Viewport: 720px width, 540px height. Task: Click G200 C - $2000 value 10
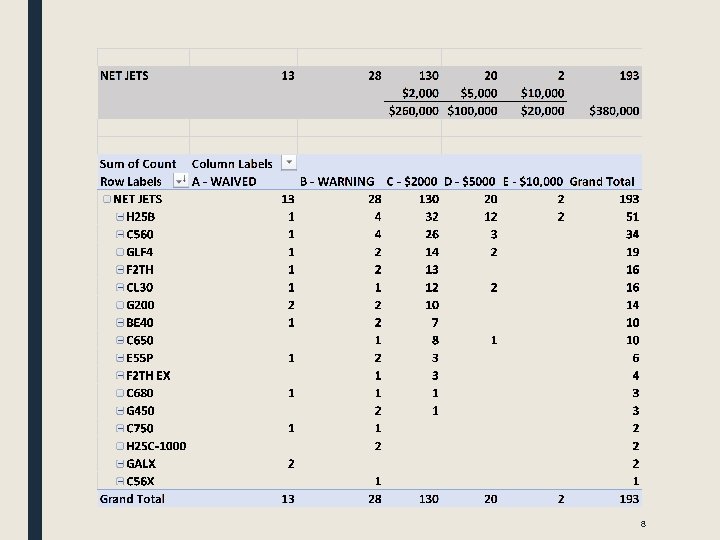pyautogui.click(x=432, y=305)
